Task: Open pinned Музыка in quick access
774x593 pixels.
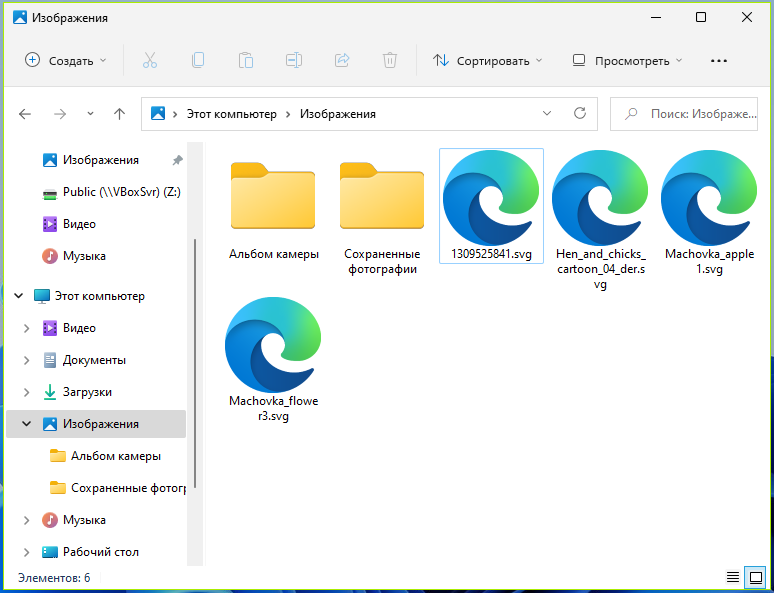Action: [x=74, y=256]
